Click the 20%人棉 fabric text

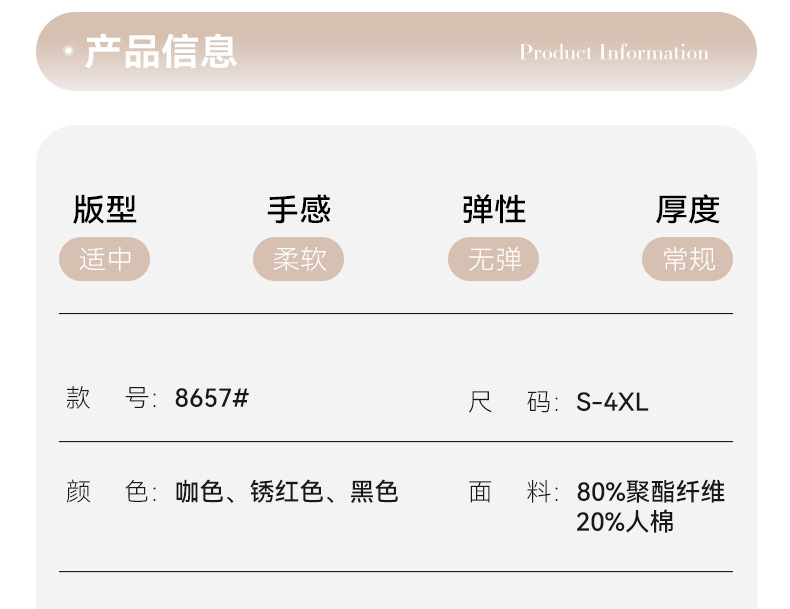[625, 522]
